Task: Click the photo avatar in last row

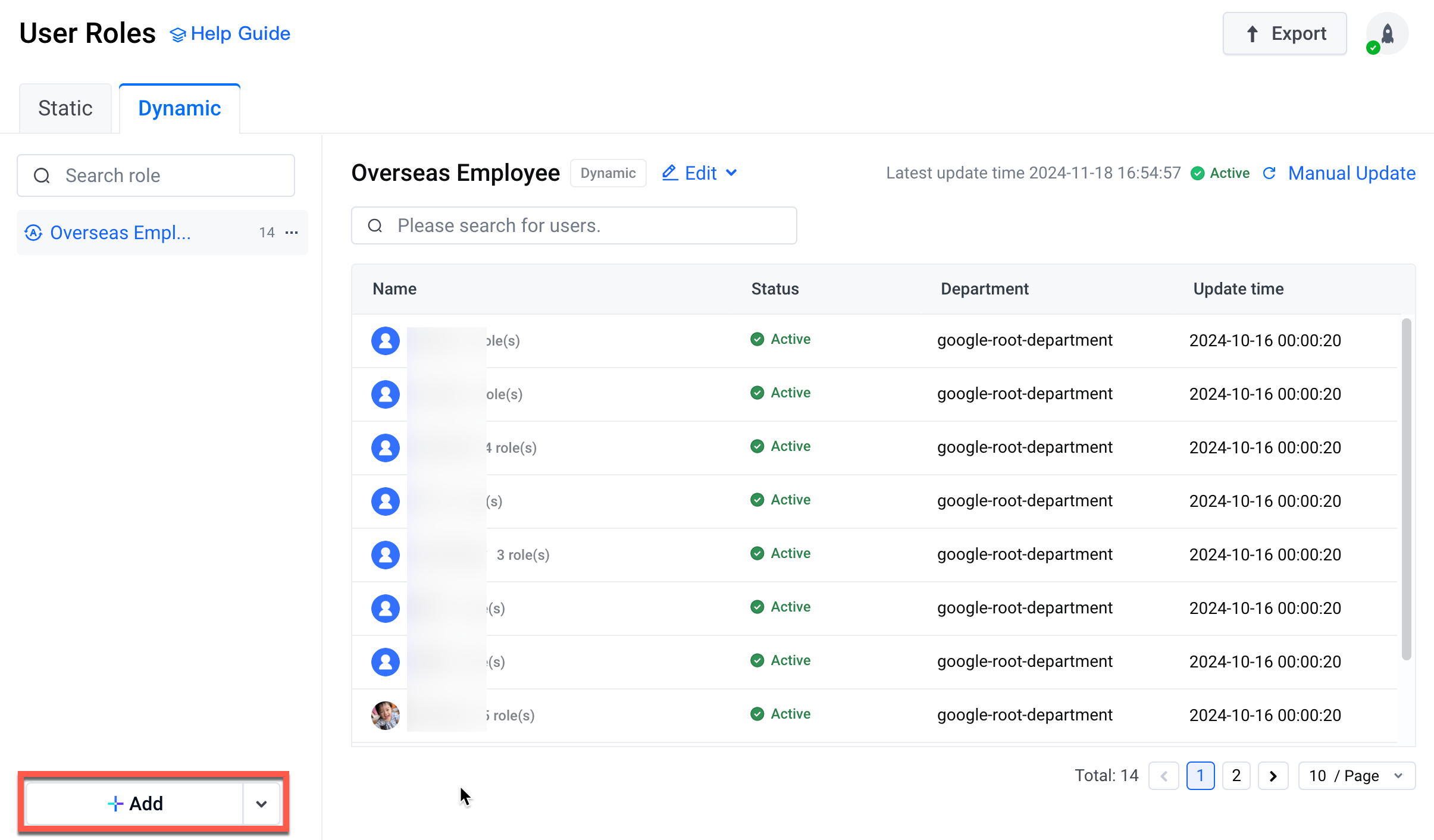Action: click(x=386, y=716)
